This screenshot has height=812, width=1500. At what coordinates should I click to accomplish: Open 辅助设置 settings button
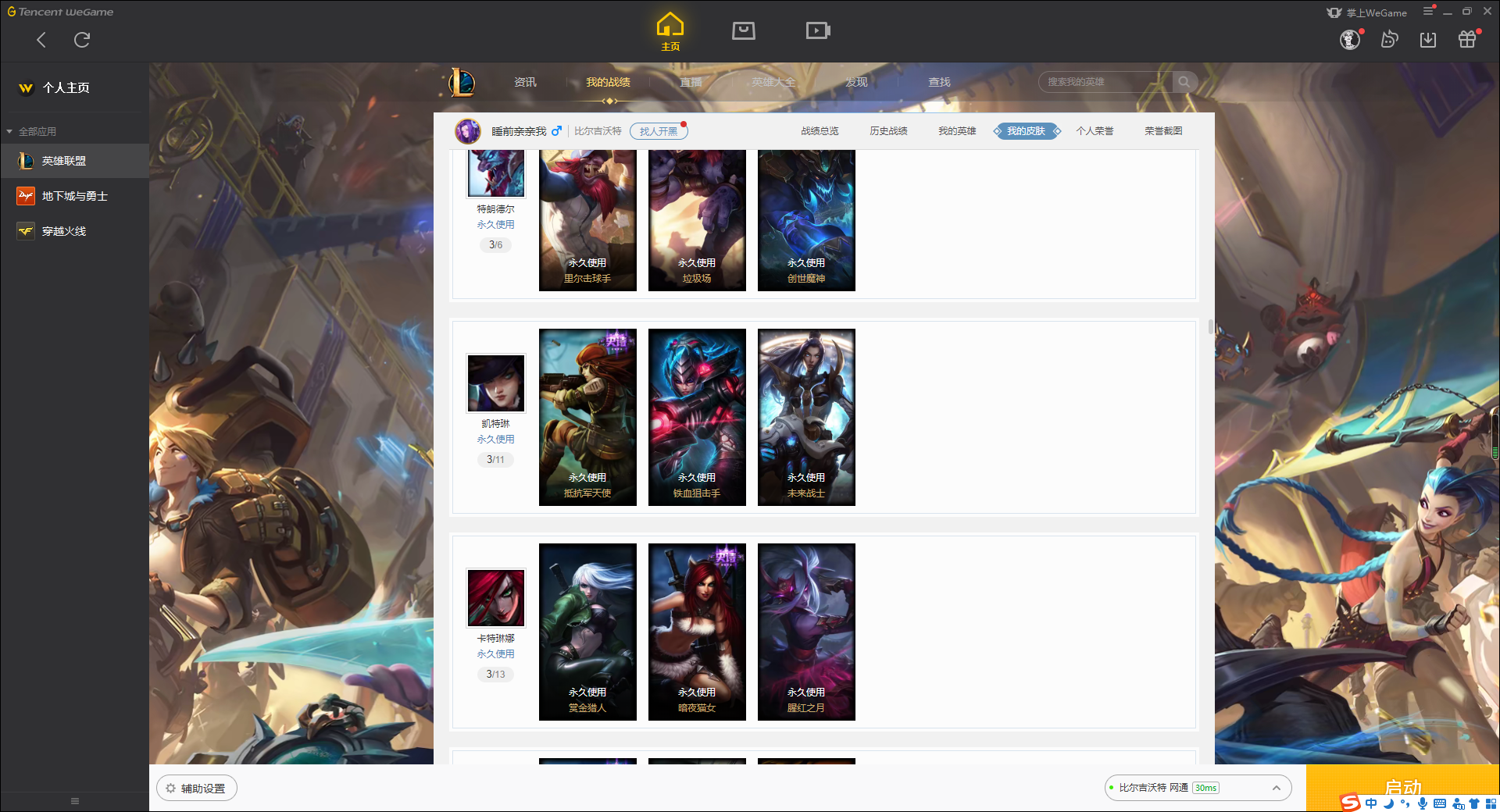coord(197,789)
